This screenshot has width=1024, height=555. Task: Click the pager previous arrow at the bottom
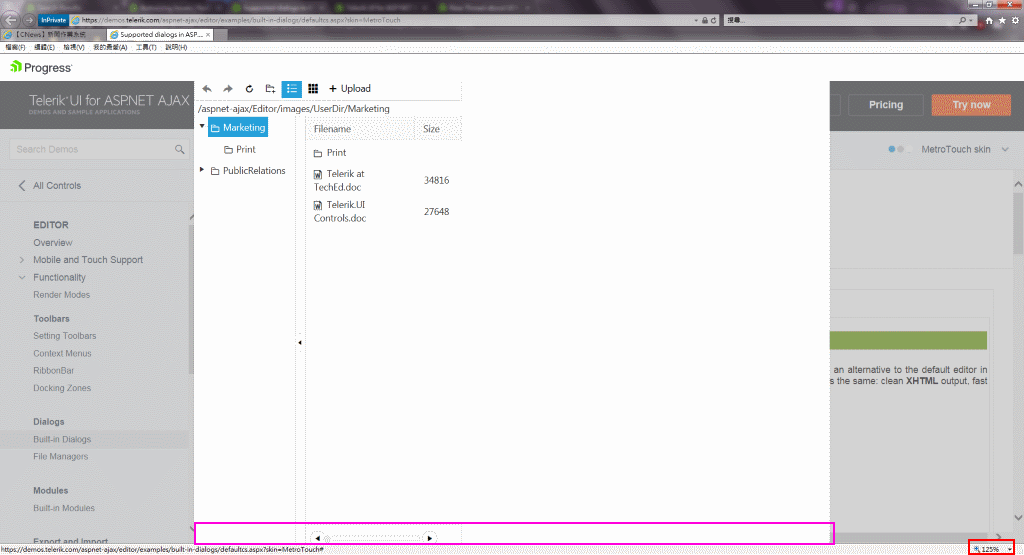pyautogui.click(x=317, y=538)
